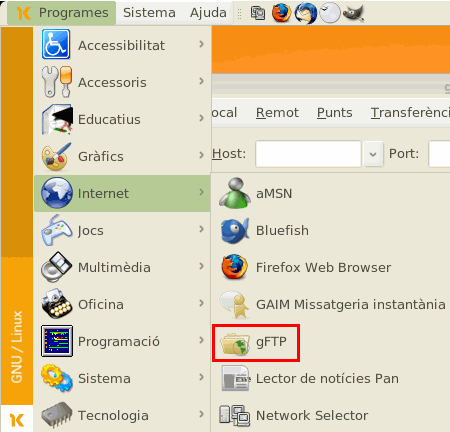The image size is (450, 432).
Task: Expand the Multimèdia category submenu
Action: (122, 267)
